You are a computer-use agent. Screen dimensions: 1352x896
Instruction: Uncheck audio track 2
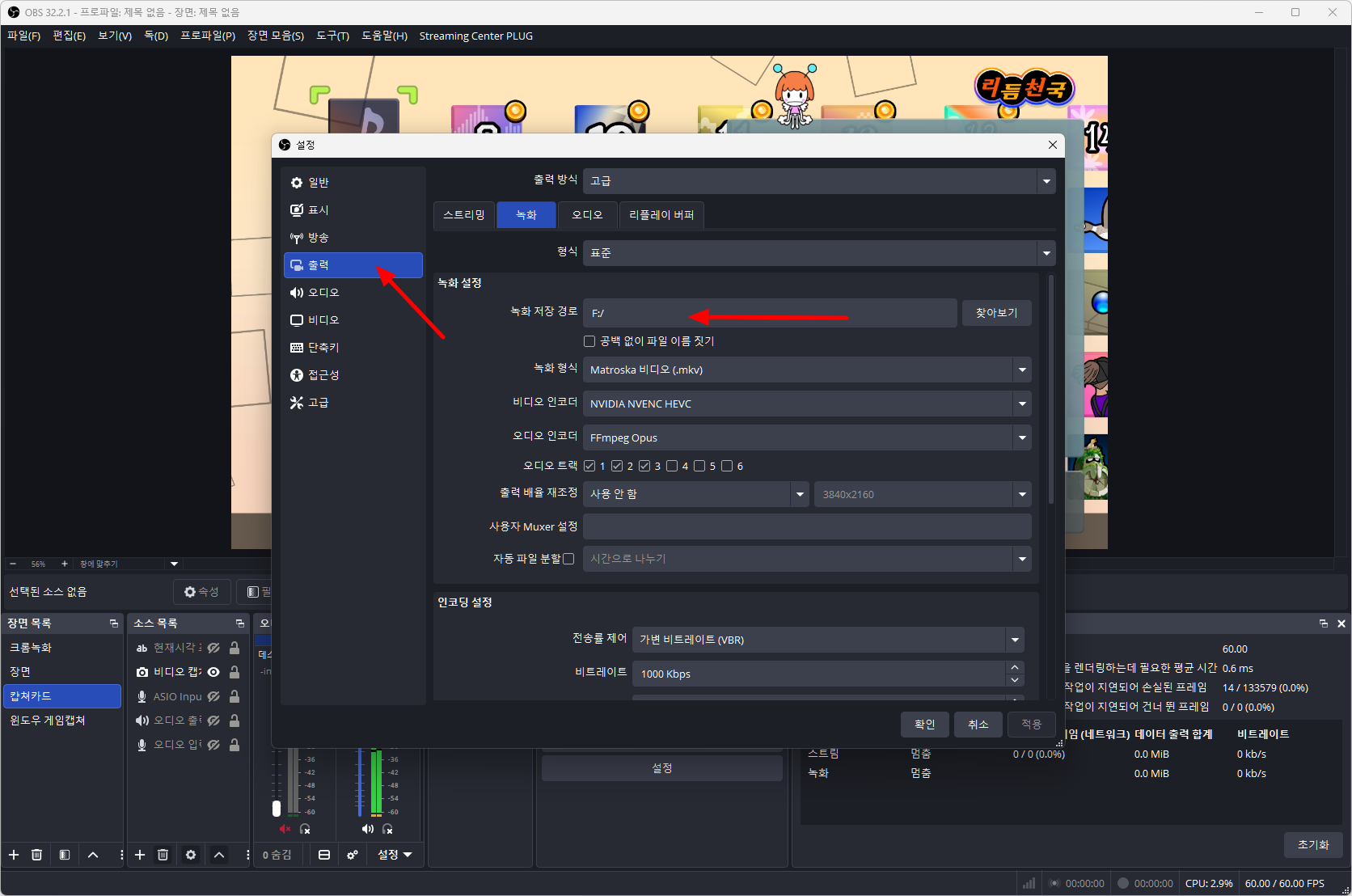[617, 466]
